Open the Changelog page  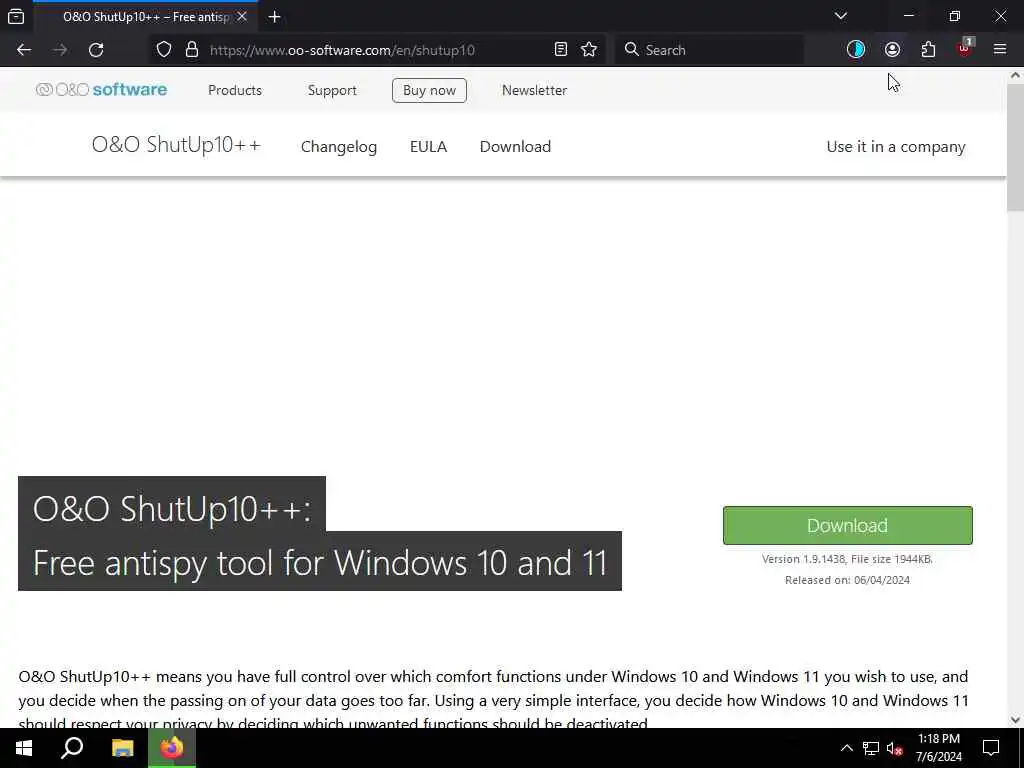click(339, 147)
